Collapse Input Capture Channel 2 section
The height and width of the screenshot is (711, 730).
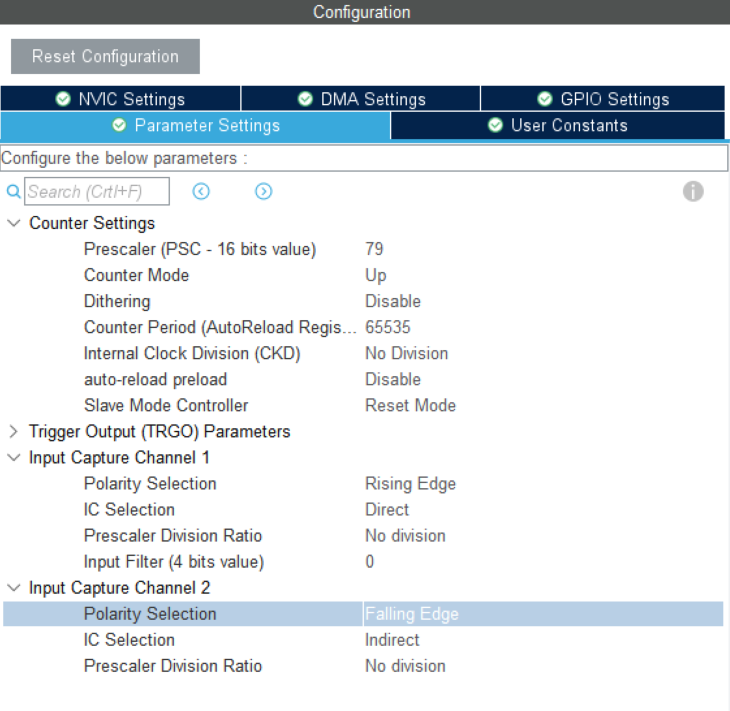coord(14,588)
